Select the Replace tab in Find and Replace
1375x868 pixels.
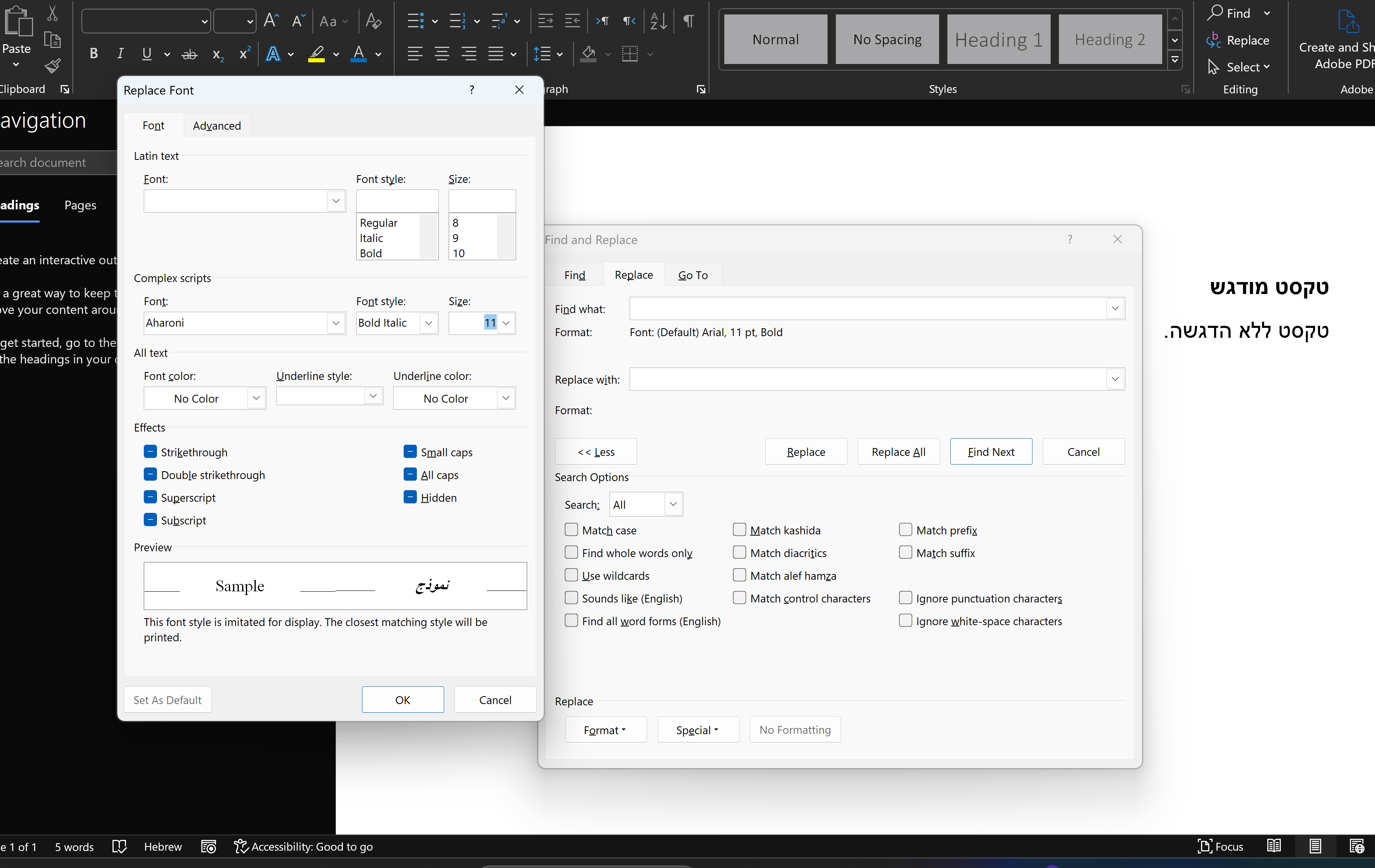(x=633, y=275)
